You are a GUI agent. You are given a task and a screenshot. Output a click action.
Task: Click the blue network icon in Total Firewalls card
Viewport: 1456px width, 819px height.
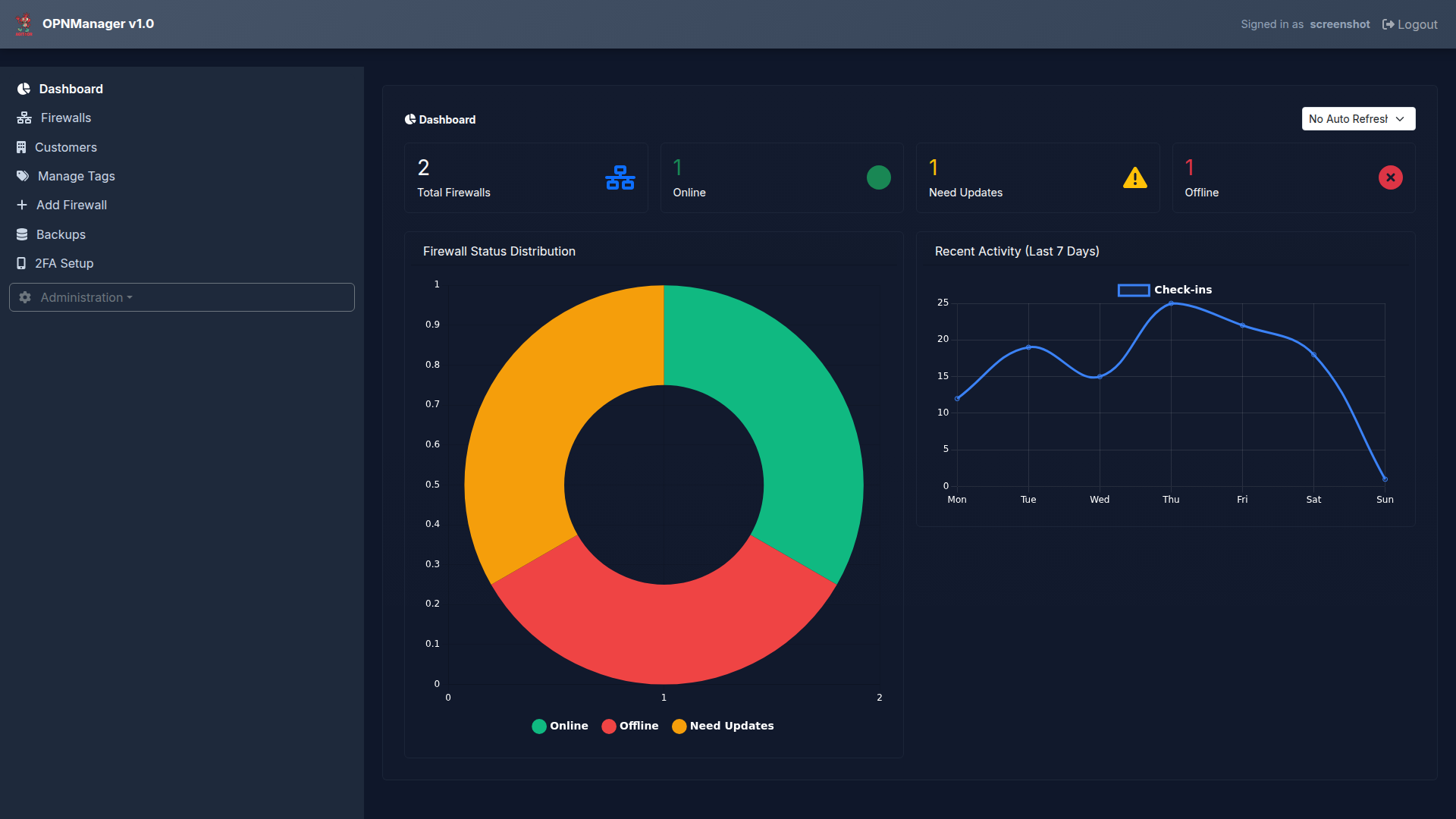(620, 177)
